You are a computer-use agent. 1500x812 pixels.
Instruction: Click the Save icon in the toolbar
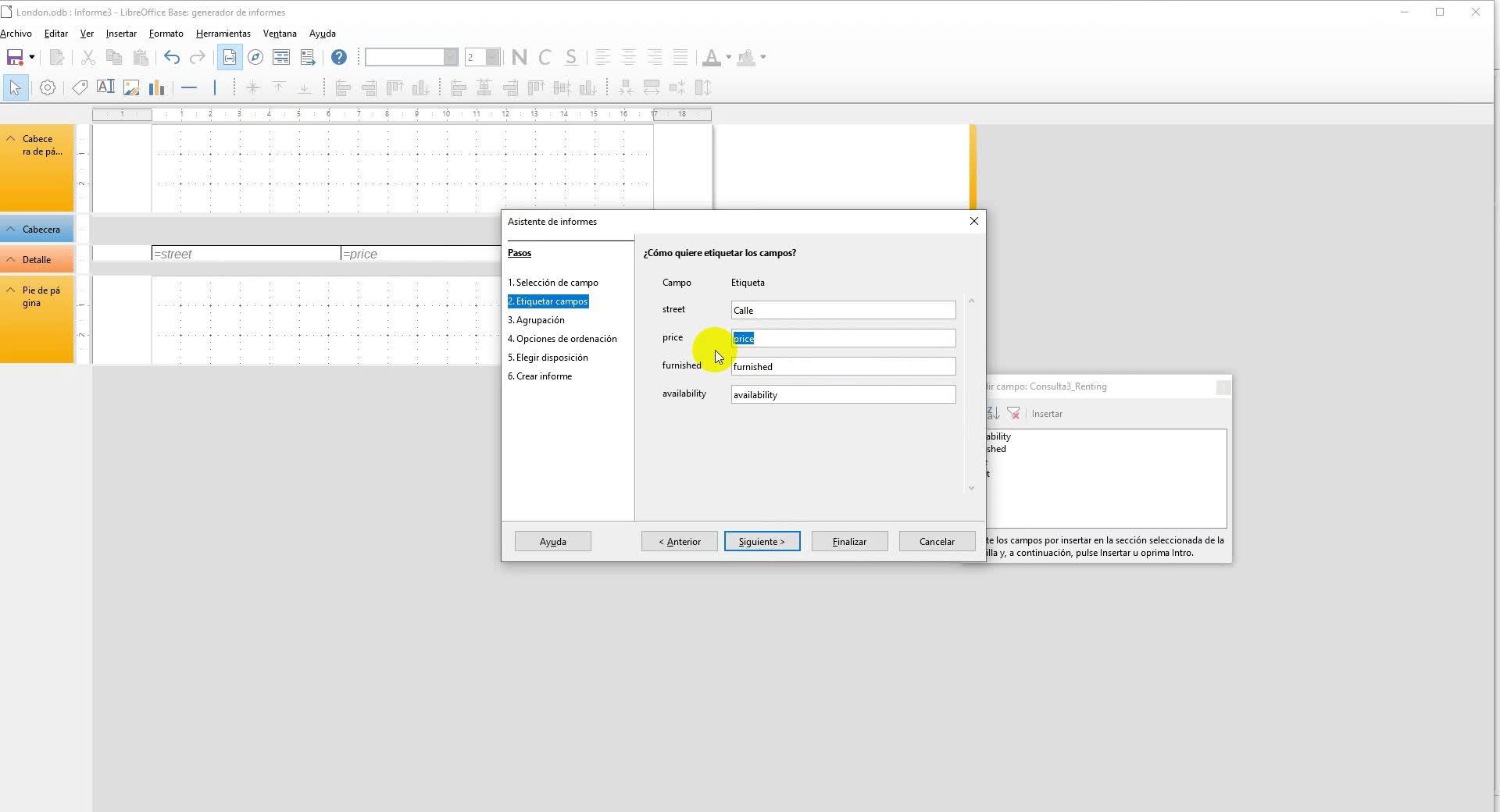14,57
